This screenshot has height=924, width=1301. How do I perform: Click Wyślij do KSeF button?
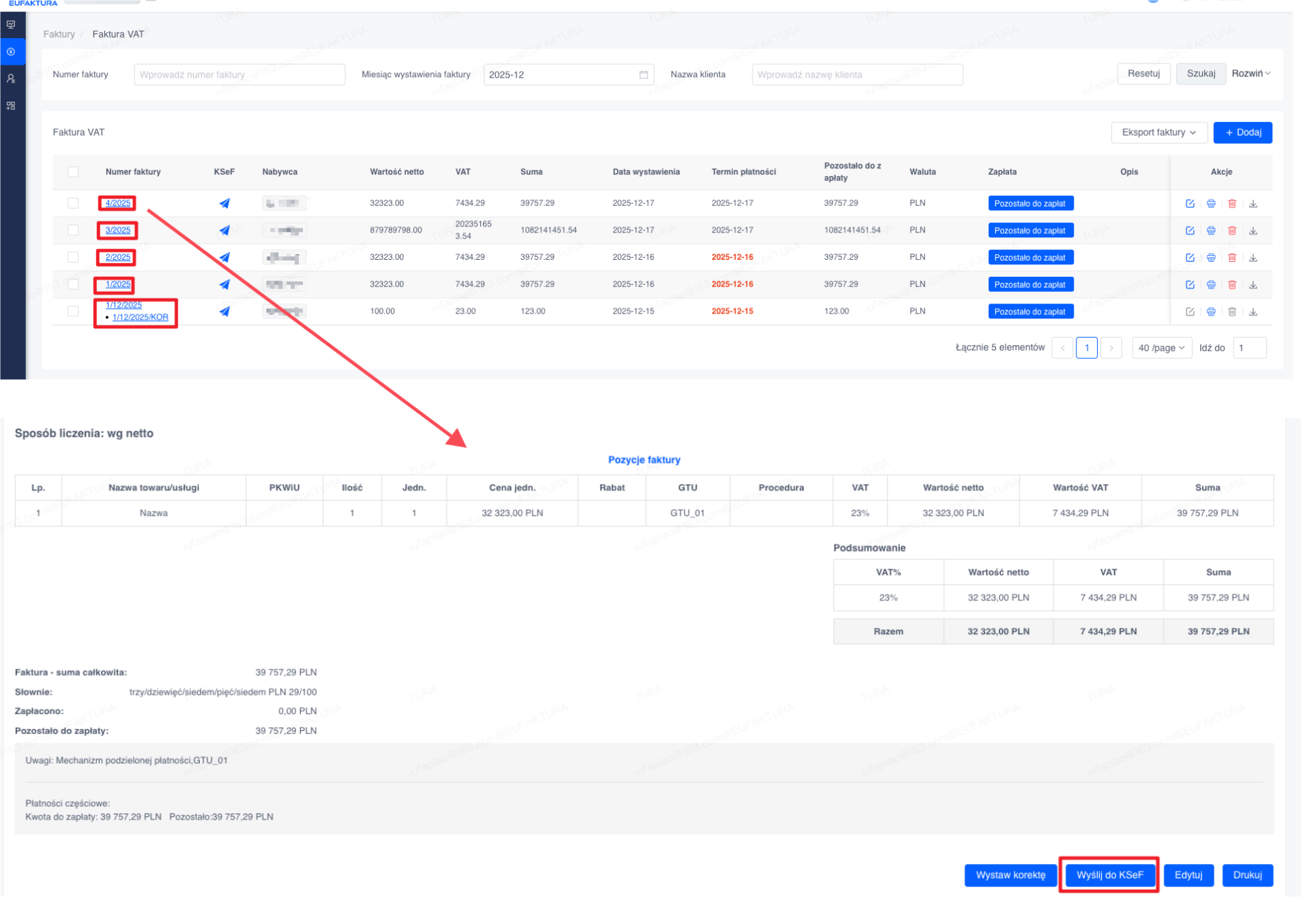point(1109,875)
